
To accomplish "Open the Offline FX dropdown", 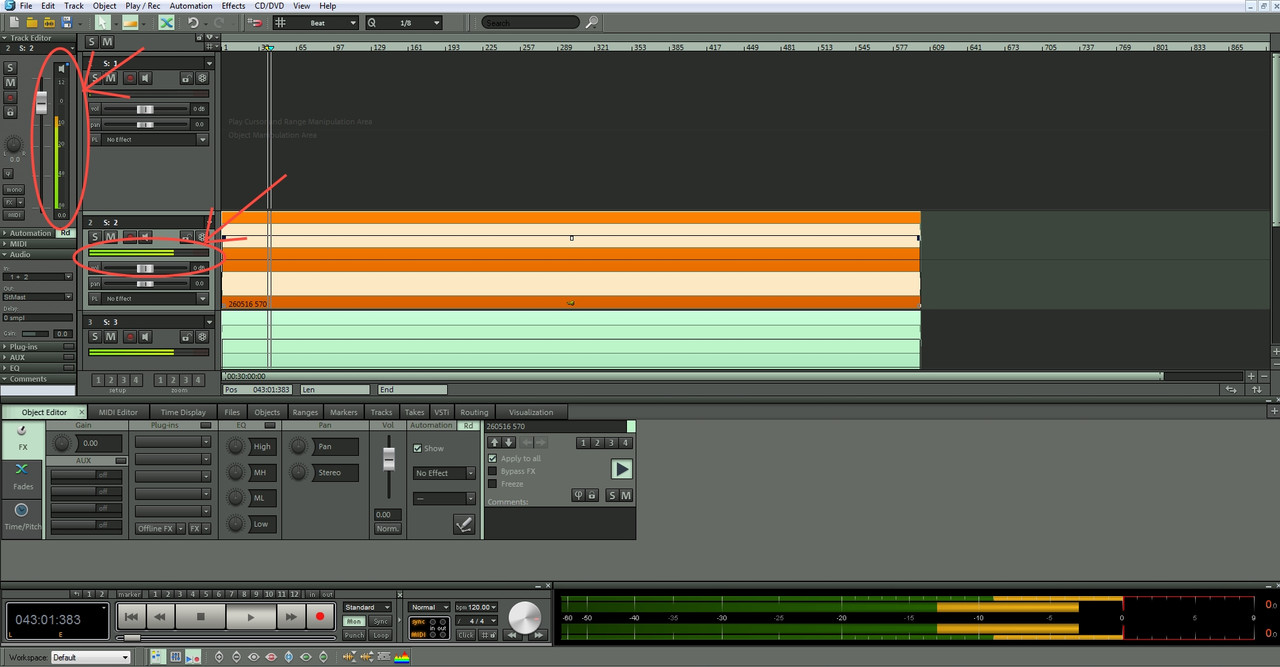I will pos(160,528).
